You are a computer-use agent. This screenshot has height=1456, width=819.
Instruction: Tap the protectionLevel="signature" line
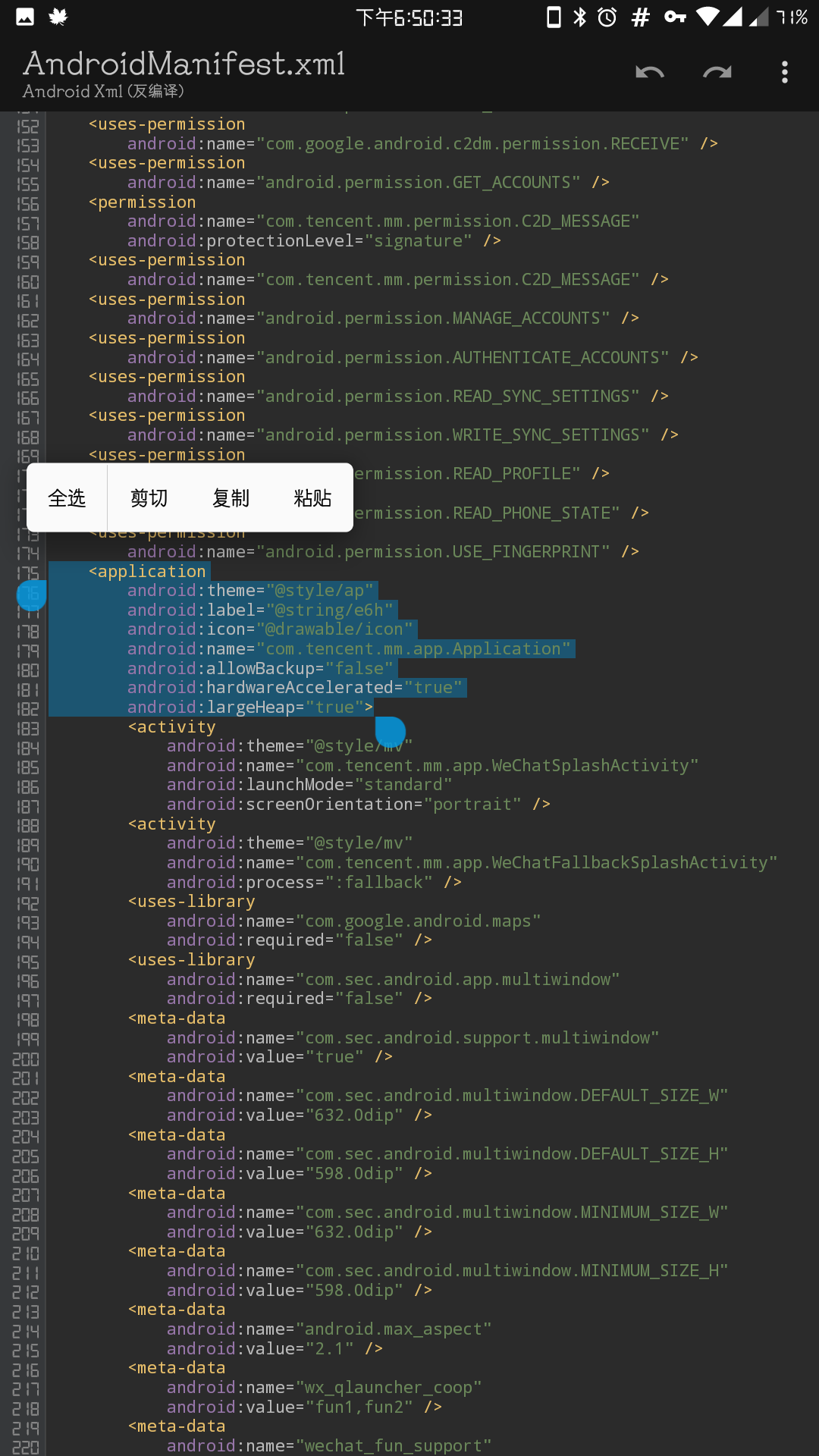[314, 241]
